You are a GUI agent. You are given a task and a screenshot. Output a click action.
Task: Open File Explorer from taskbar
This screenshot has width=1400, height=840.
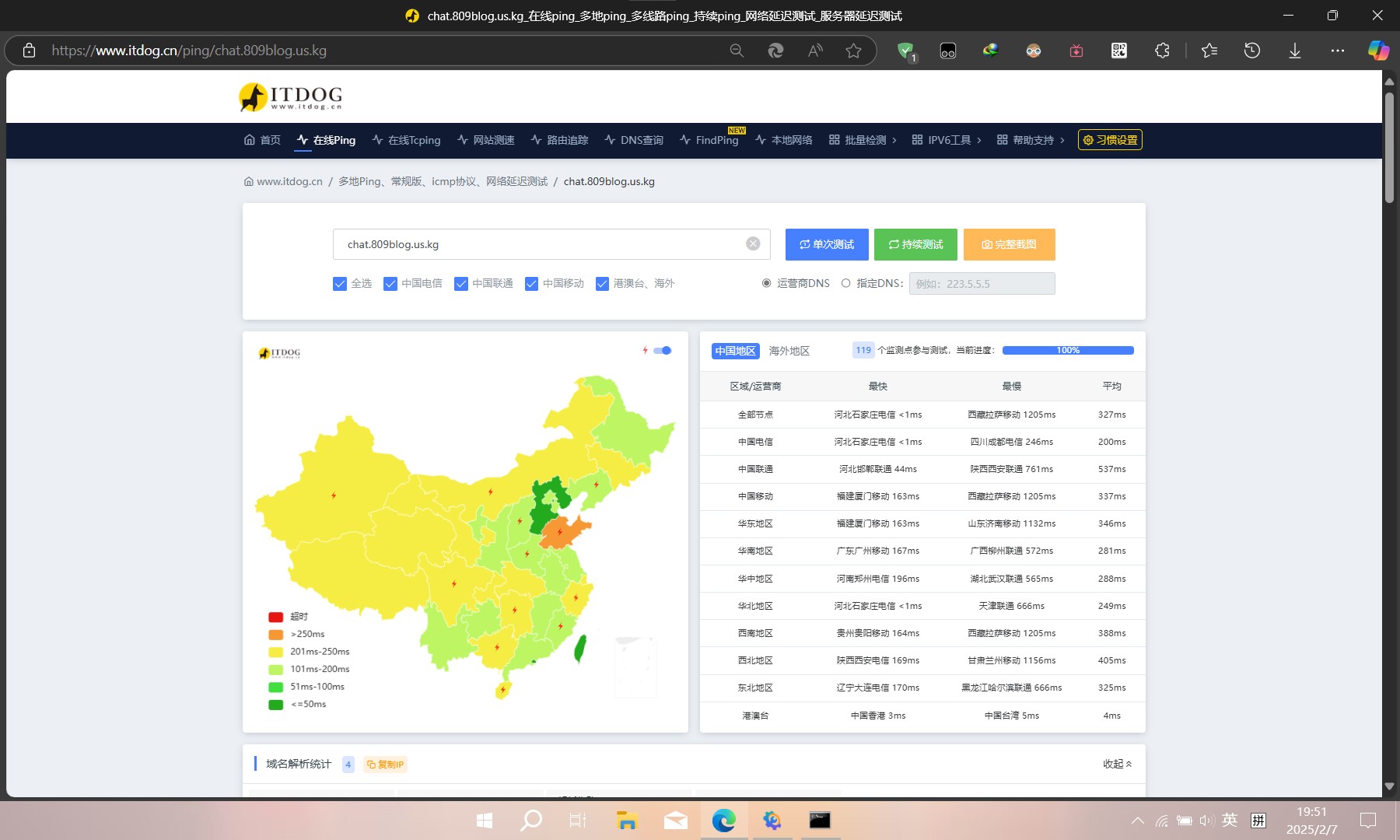click(x=627, y=821)
